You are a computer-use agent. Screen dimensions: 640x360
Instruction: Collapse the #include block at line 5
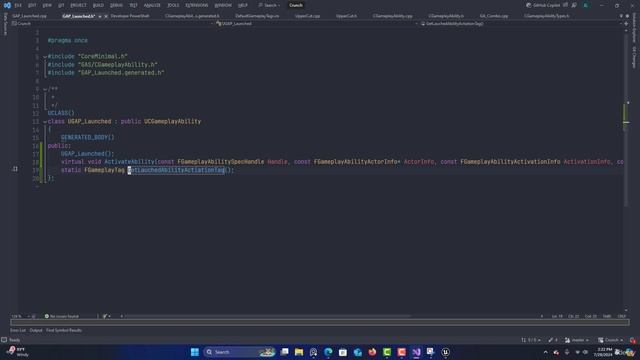(x=45, y=57)
